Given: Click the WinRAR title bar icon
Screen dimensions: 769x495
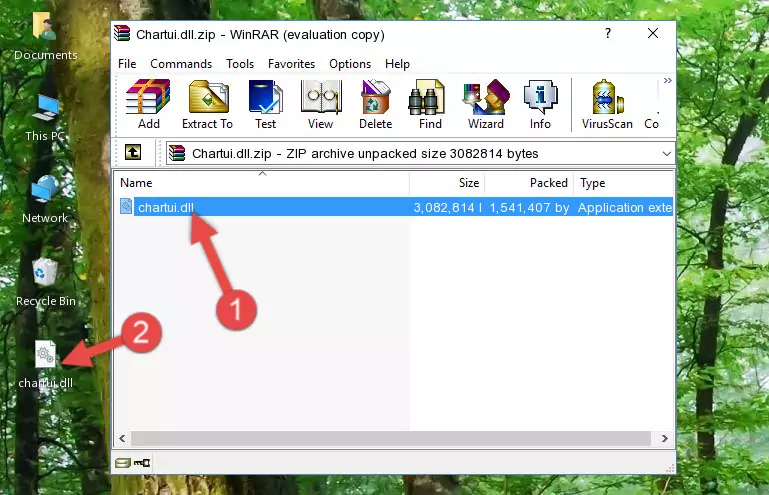Looking at the screenshot, I should click(x=122, y=34).
